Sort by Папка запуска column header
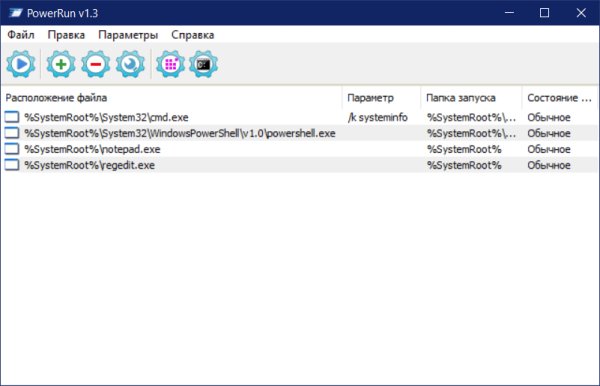 click(x=471, y=98)
